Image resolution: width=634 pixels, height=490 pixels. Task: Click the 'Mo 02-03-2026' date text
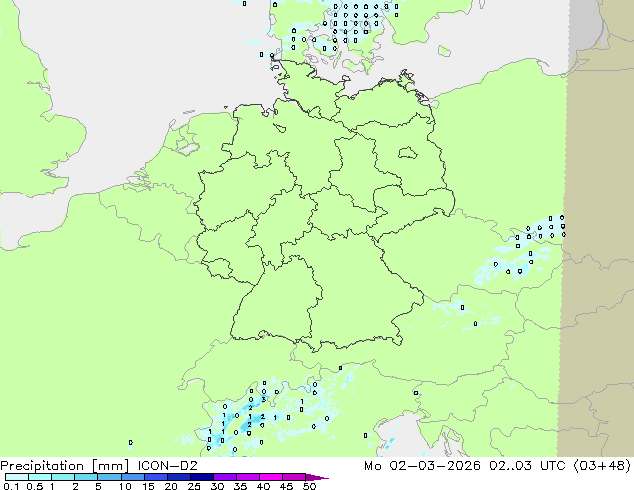point(422,466)
